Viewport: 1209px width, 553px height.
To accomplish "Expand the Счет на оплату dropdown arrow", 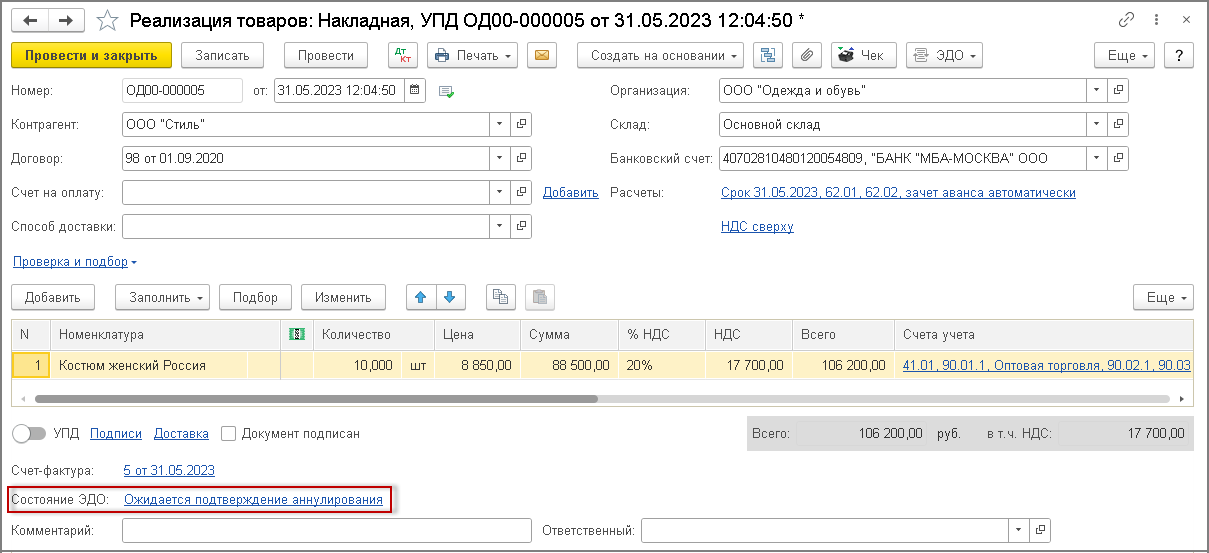I will [500, 193].
